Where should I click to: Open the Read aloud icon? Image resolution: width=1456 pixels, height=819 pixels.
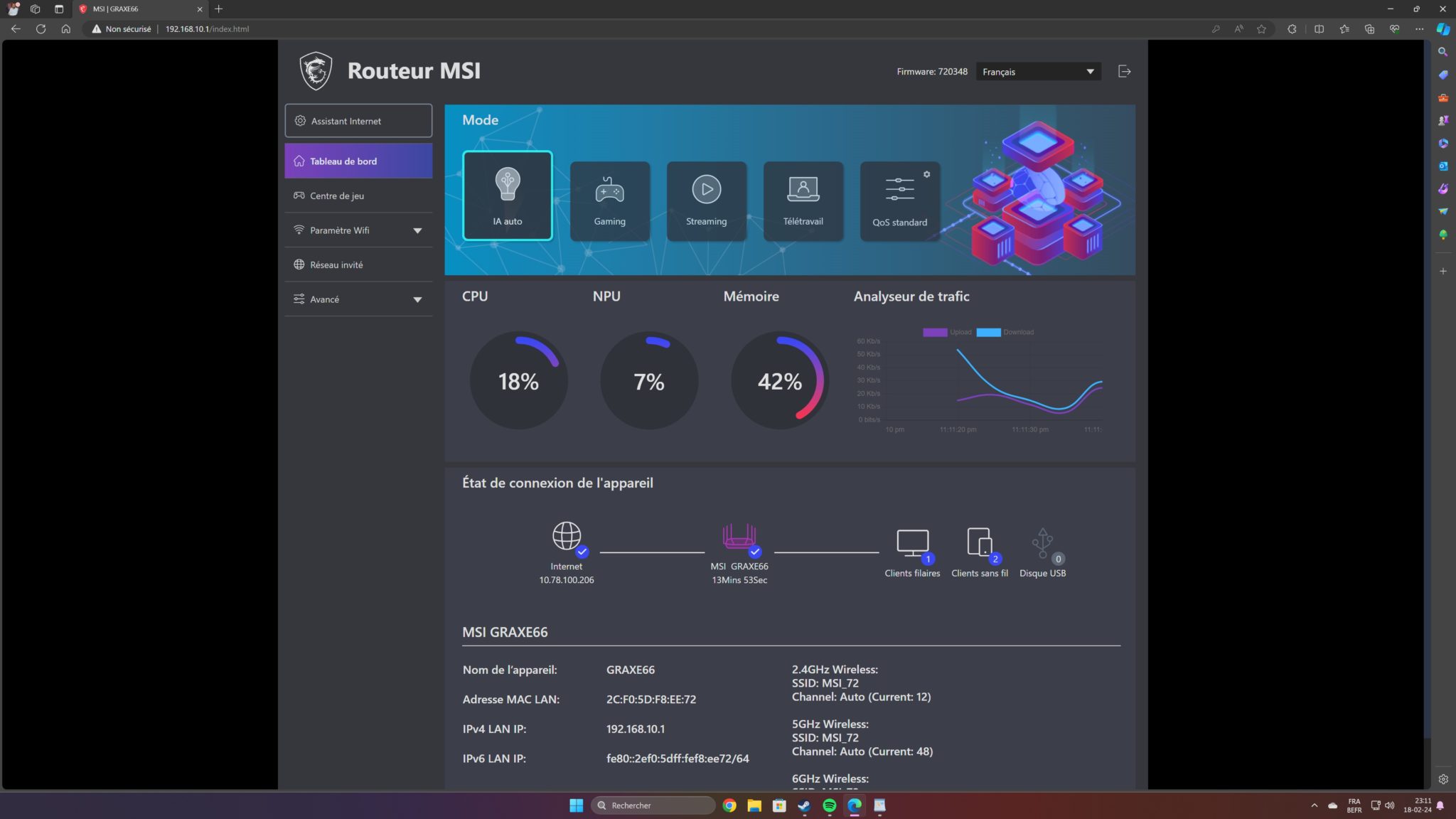tap(1238, 29)
